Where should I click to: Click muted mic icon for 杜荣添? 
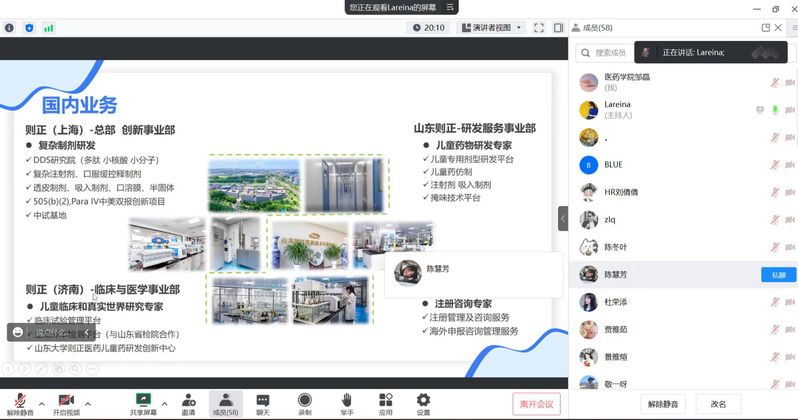pyautogui.click(x=775, y=302)
